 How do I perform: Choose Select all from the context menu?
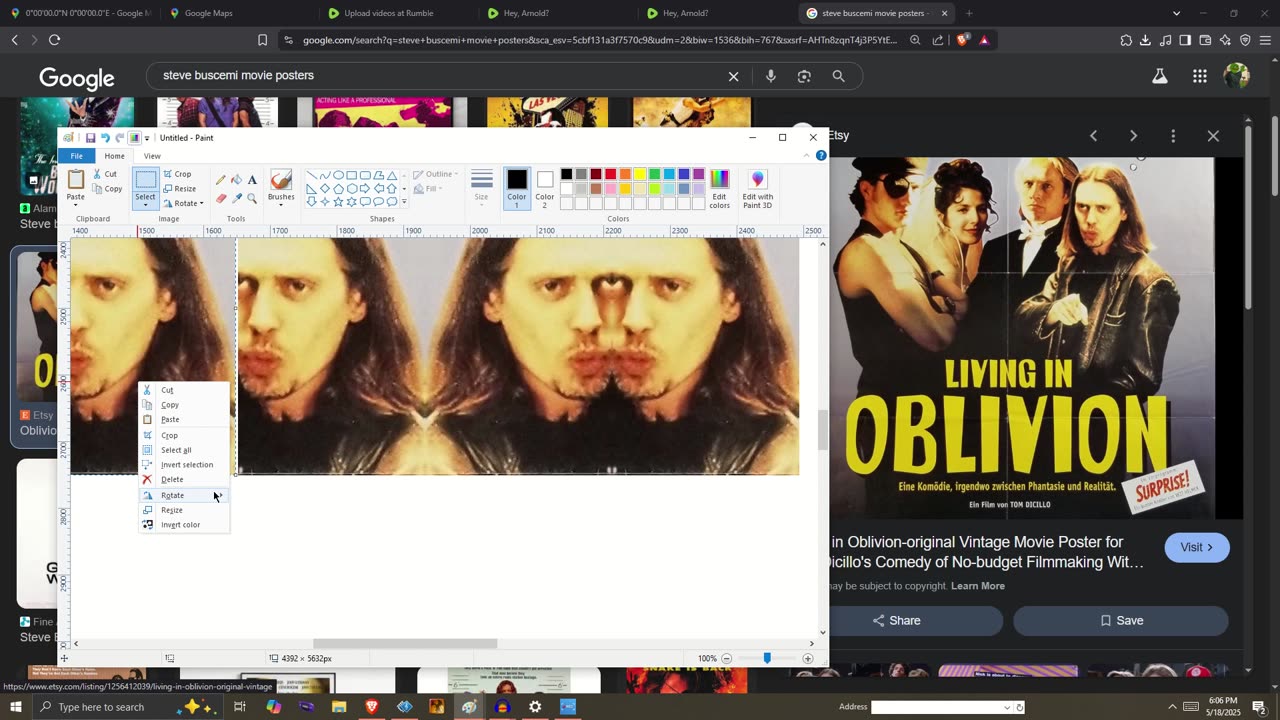(184, 450)
